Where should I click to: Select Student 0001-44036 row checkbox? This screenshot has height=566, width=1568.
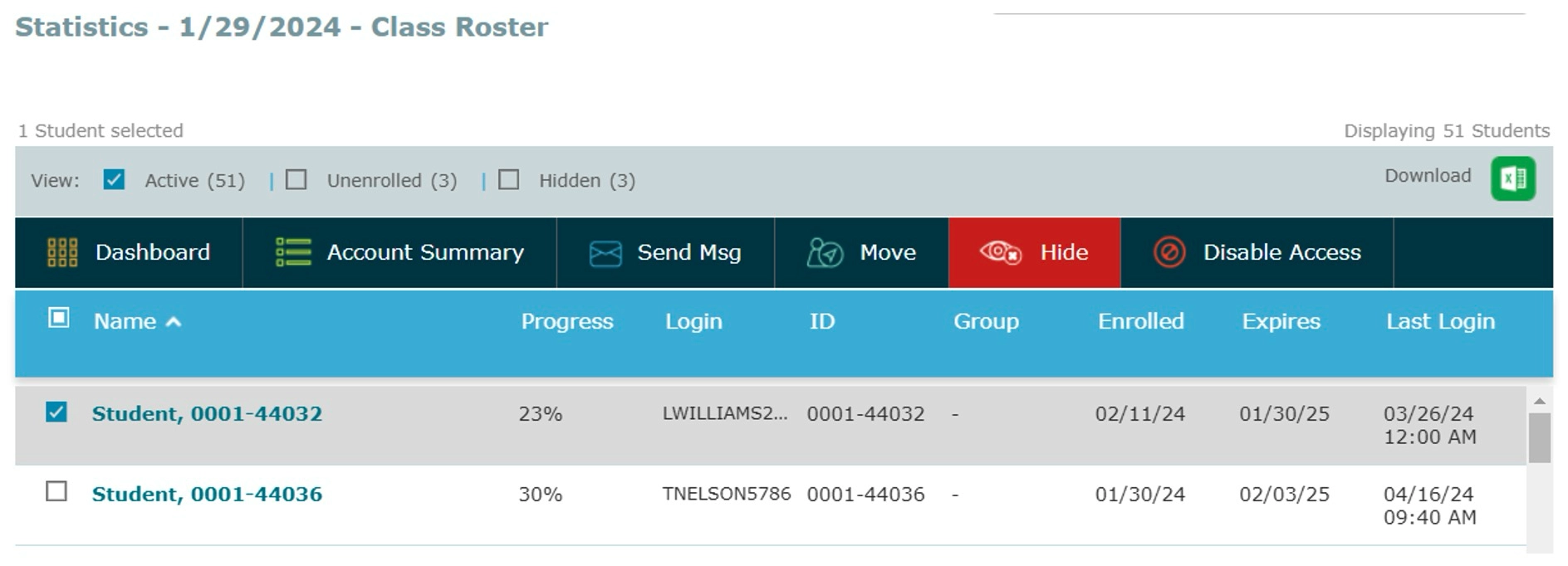pos(56,491)
